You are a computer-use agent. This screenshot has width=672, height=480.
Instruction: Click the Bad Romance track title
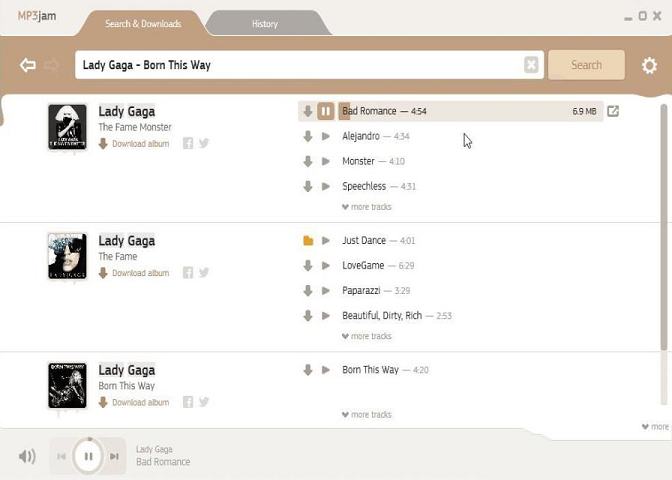[369, 111]
